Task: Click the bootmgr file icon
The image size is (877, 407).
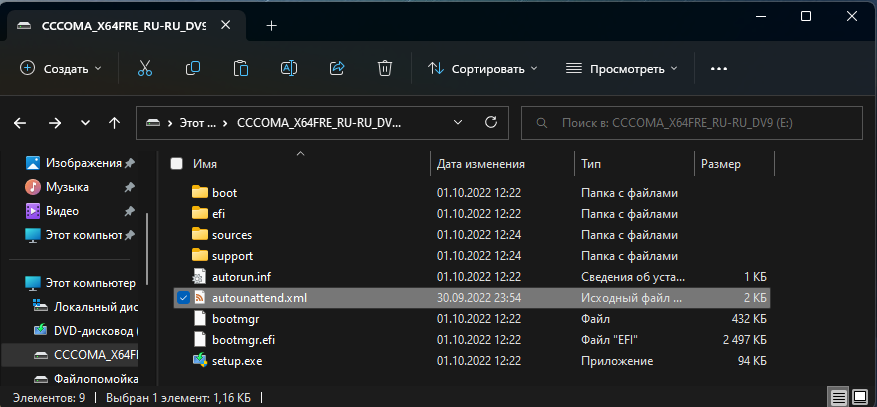Action: [x=200, y=319]
